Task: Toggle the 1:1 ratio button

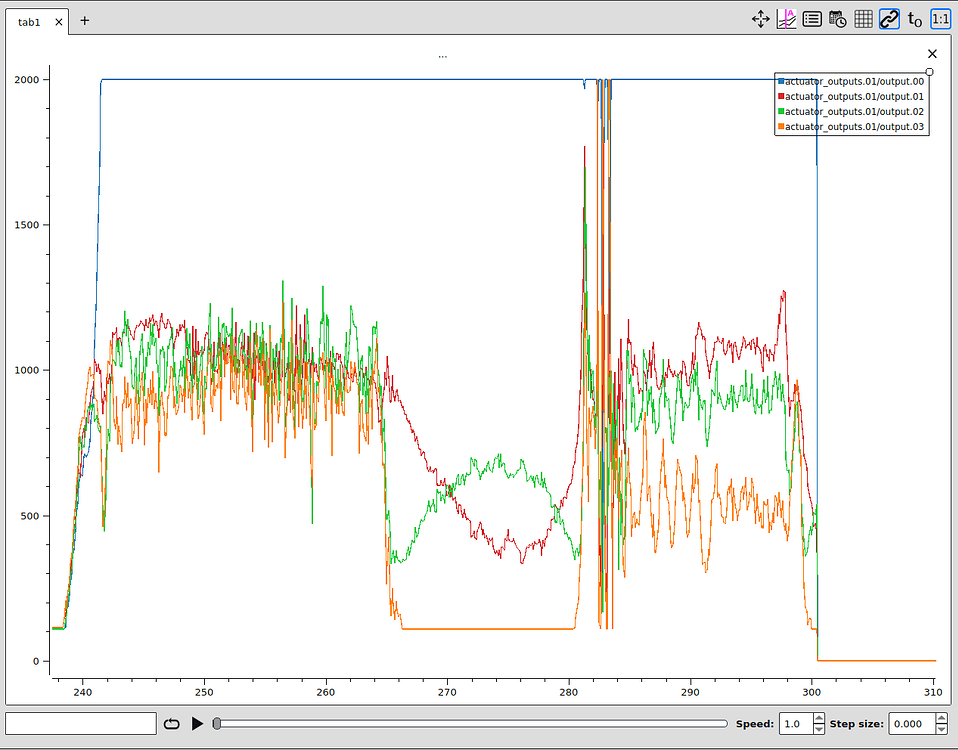Action: (x=940, y=20)
